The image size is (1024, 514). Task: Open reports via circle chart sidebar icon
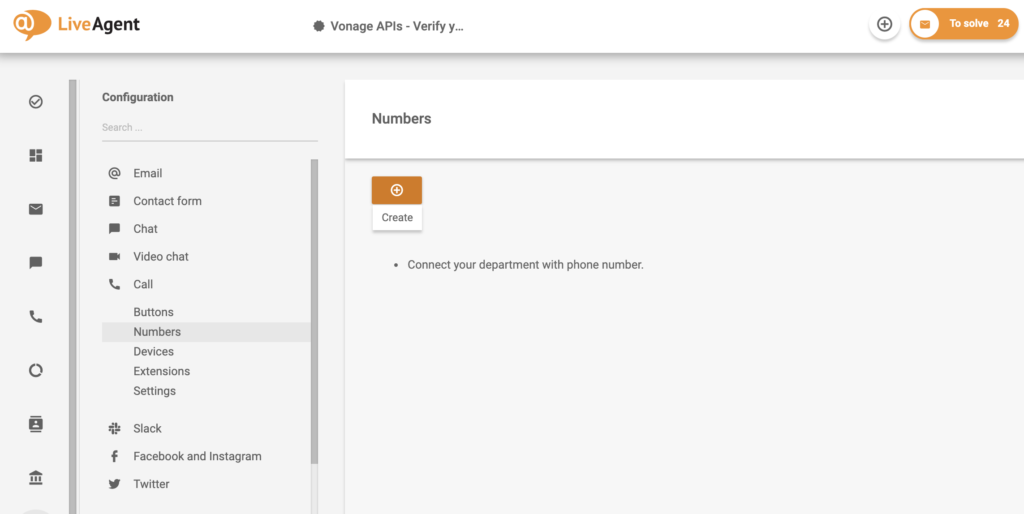click(36, 370)
